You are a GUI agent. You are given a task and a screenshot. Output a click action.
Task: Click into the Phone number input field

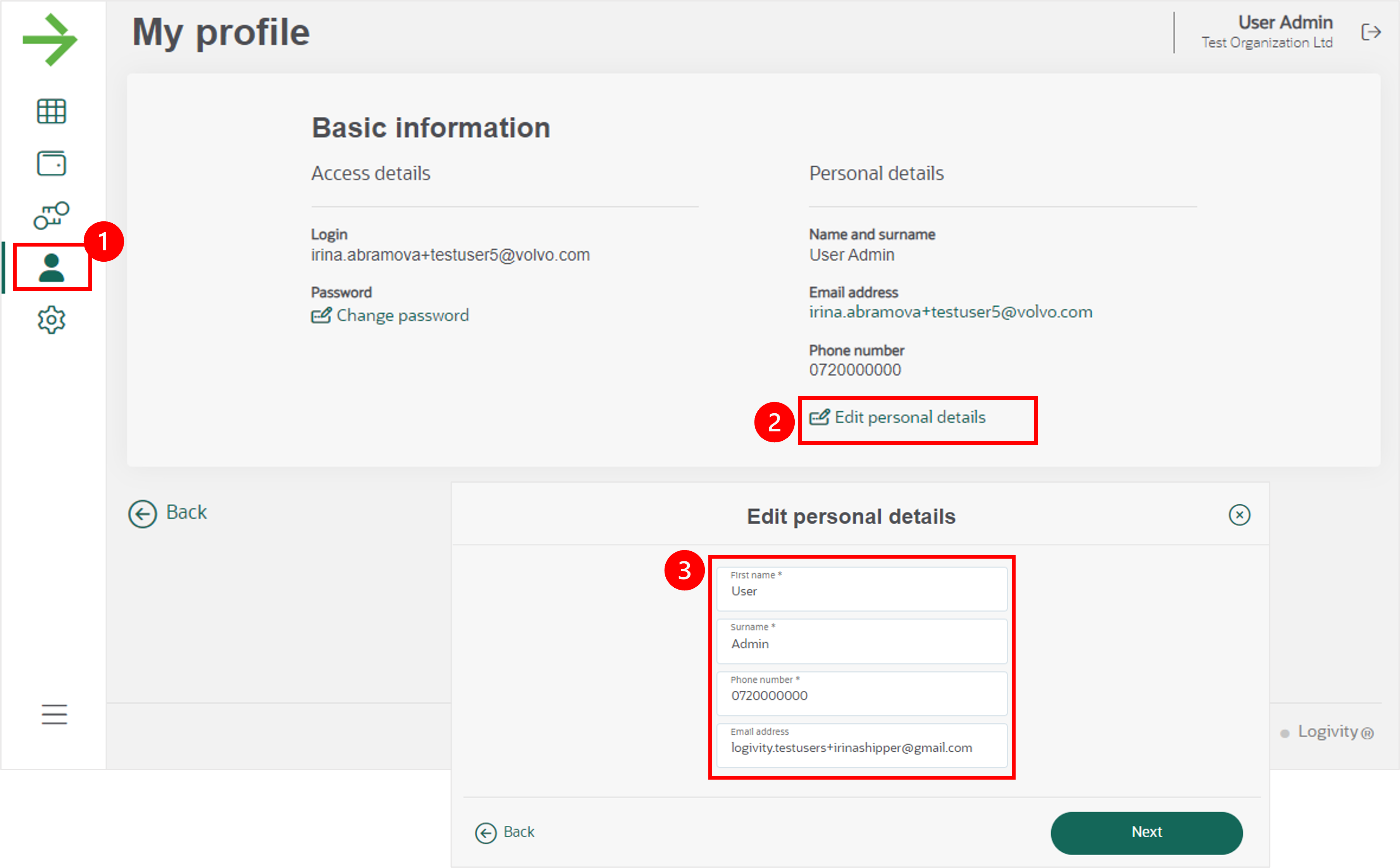pyautogui.click(x=862, y=694)
